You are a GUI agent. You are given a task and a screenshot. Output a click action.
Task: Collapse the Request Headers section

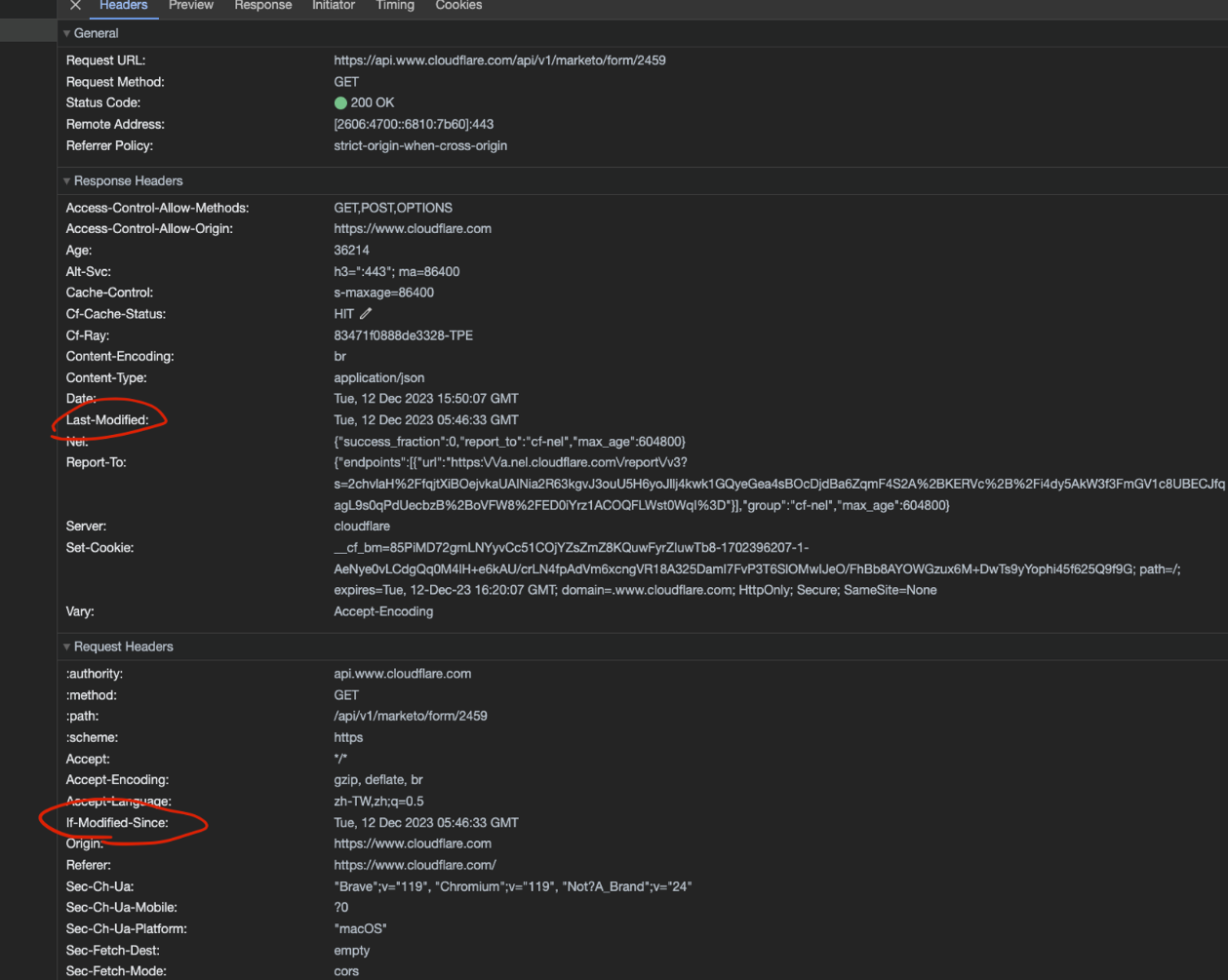(67, 647)
